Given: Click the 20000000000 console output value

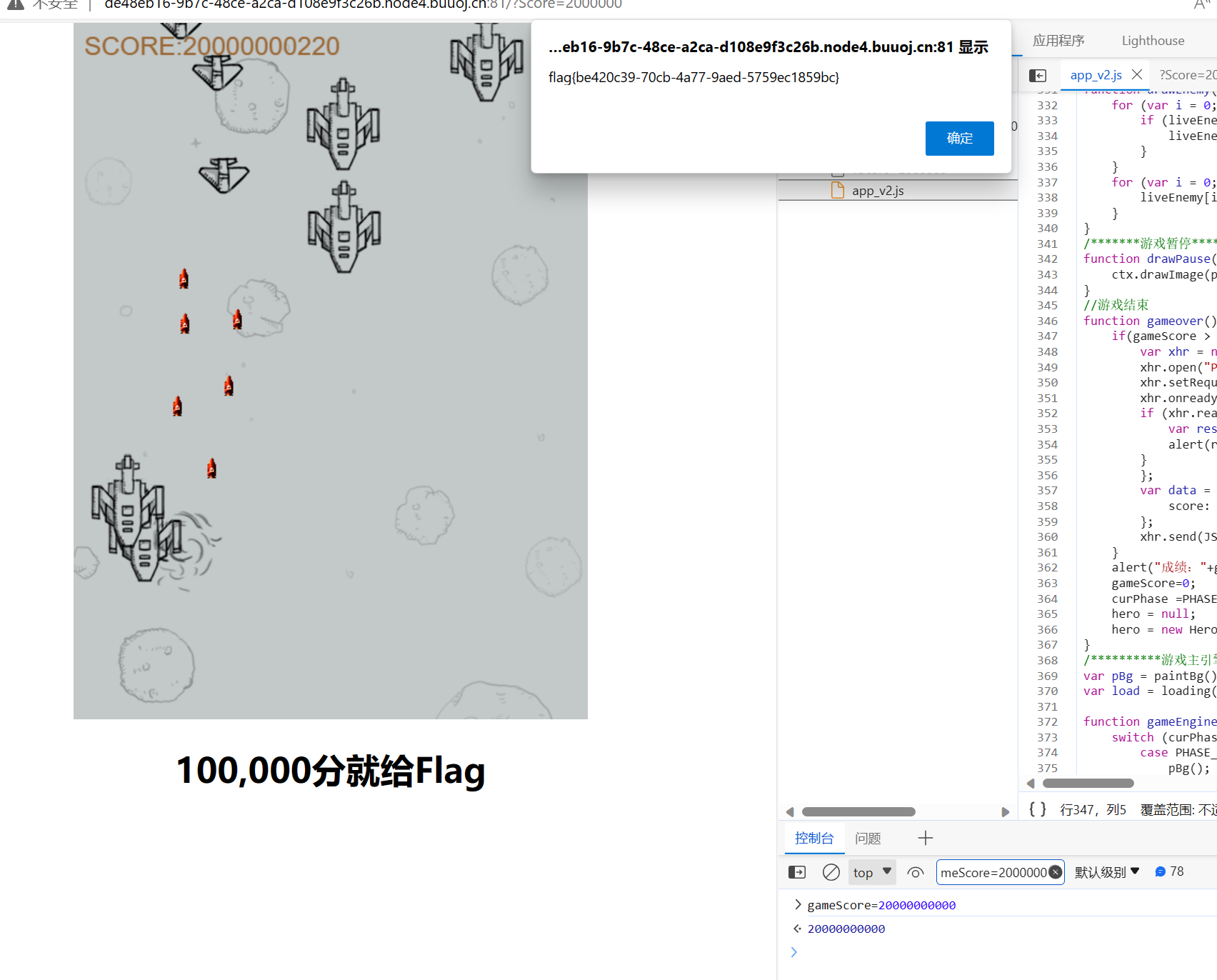Looking at the screenshot, I should point(846,929).
